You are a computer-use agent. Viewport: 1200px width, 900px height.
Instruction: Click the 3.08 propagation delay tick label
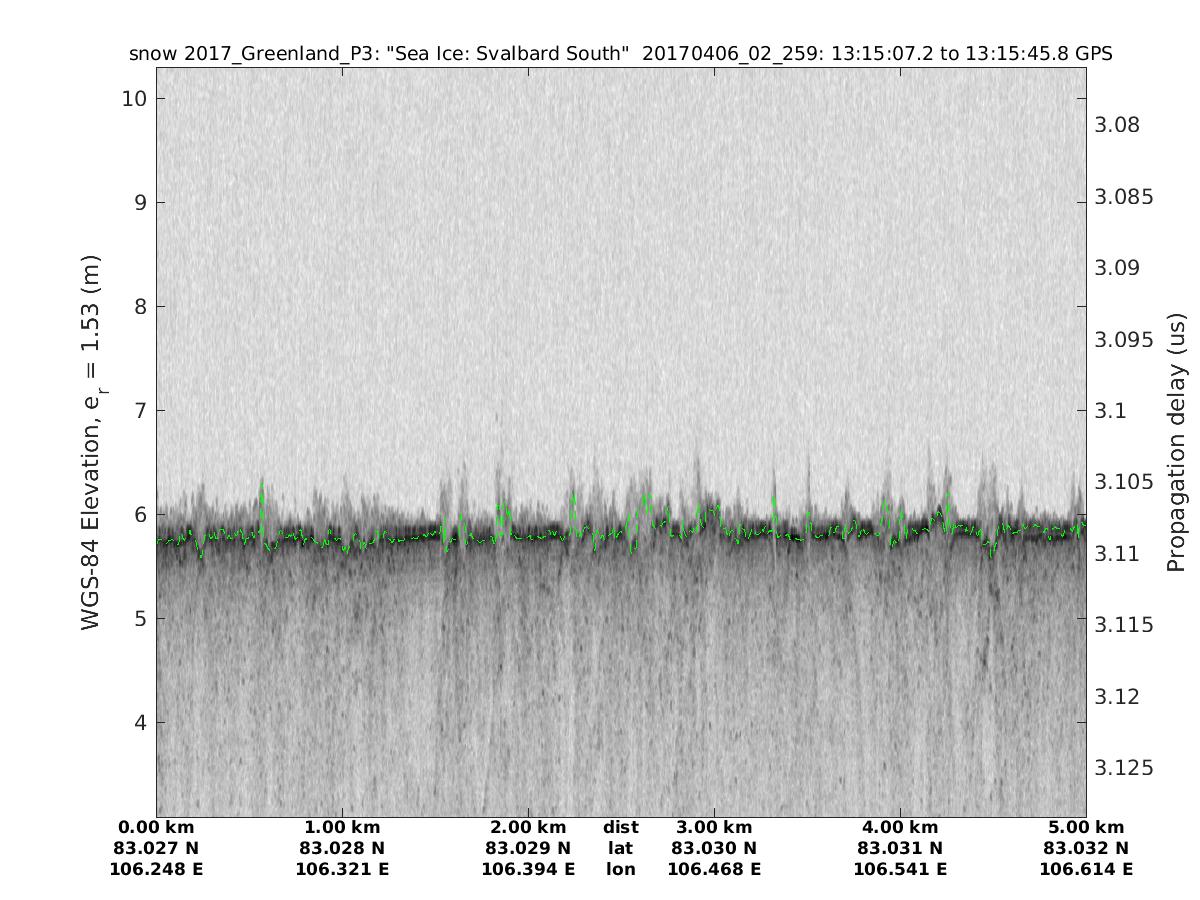[x=1118, y=125]
